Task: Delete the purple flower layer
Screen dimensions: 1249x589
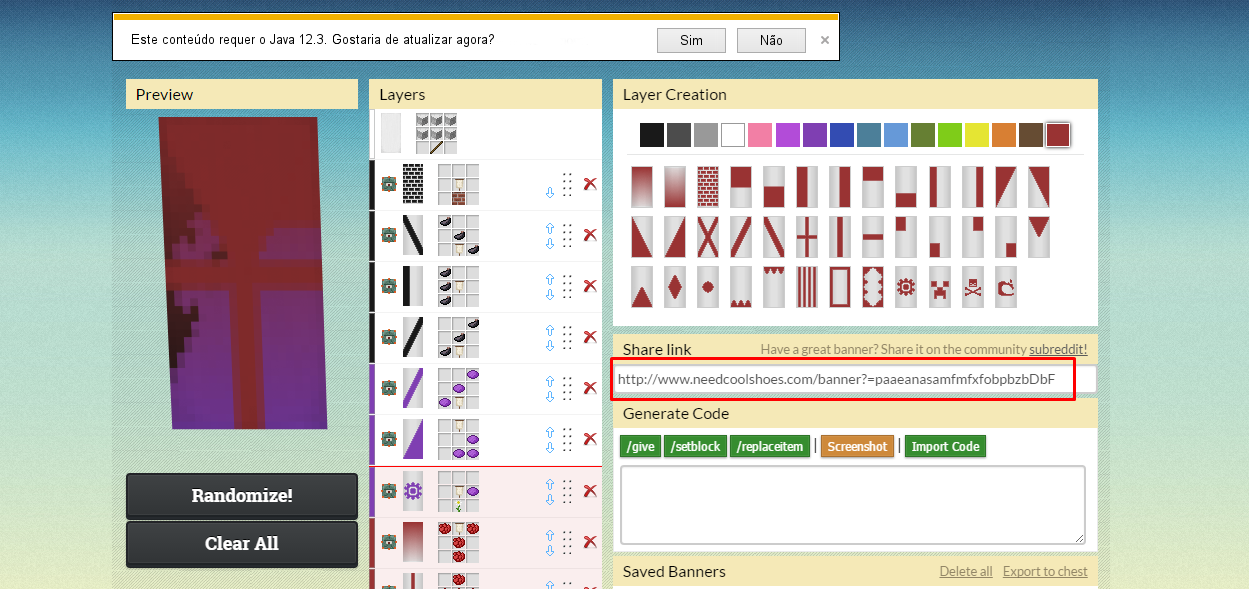Action: [x=590, y=490]
